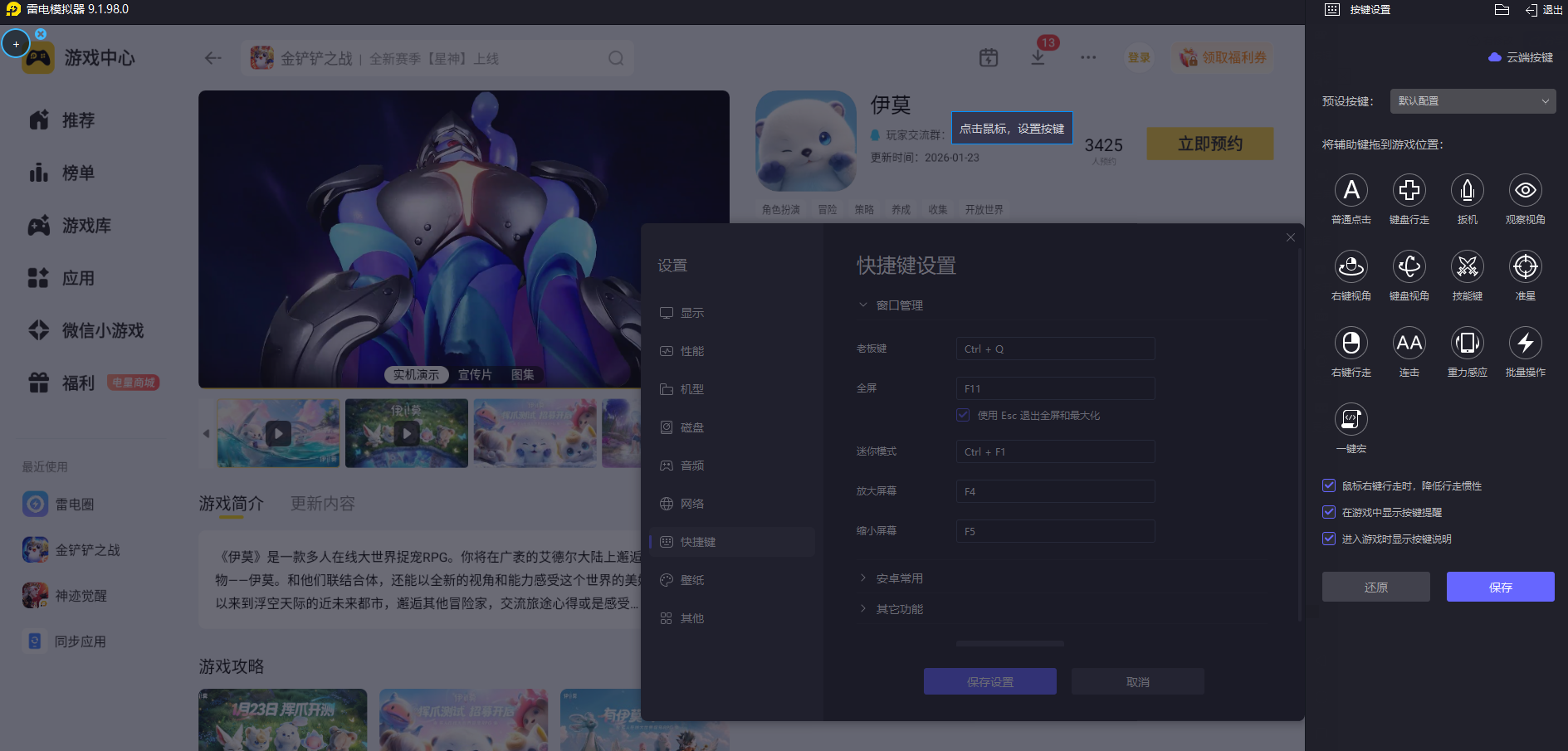This screenshot has width=1568, height=751.
Task: Click the 老板键 Ctrl + Q shortcut field
Action: click(1055, 349)
